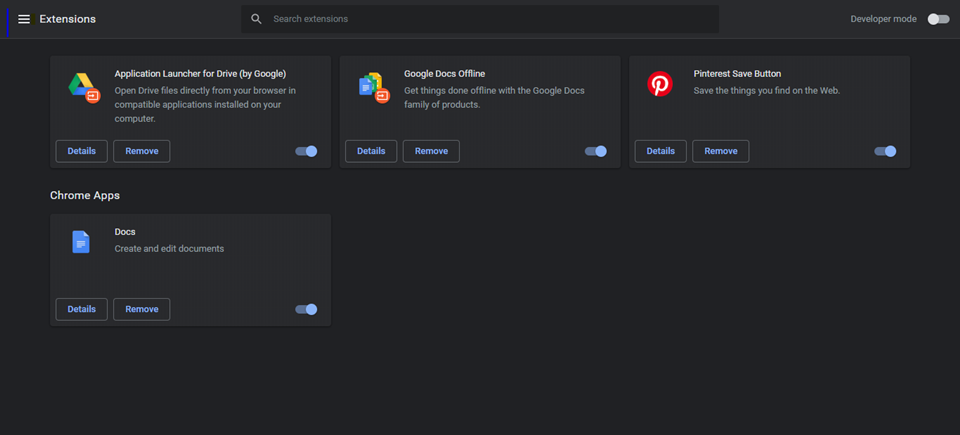
Task: Click the Application Launcher for Drive title
Action: (x=200, y=74)
